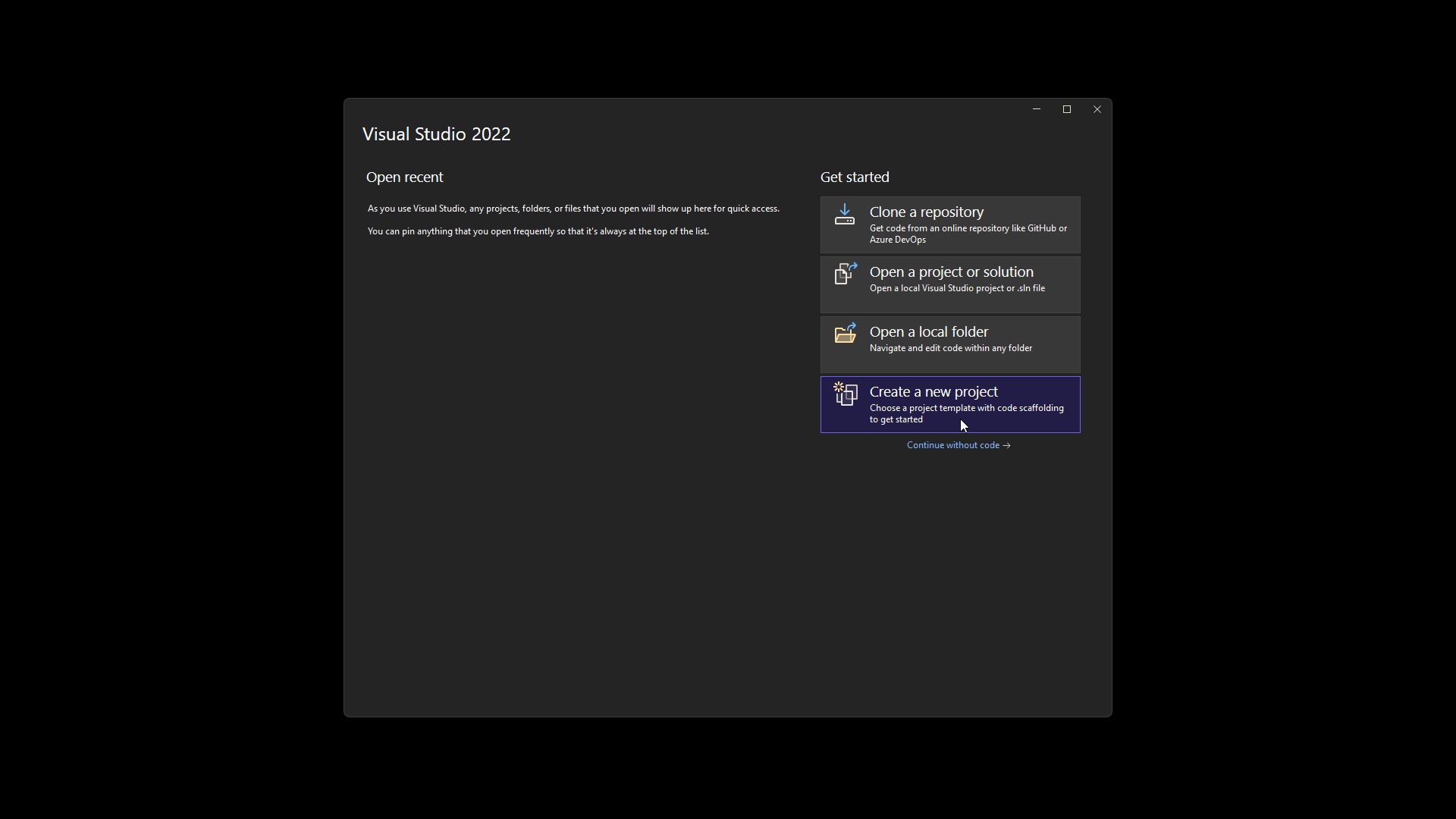Maximize the Visual Studio start window
The height and width of the screenshot is (819, 1456).
[1066, 109]
